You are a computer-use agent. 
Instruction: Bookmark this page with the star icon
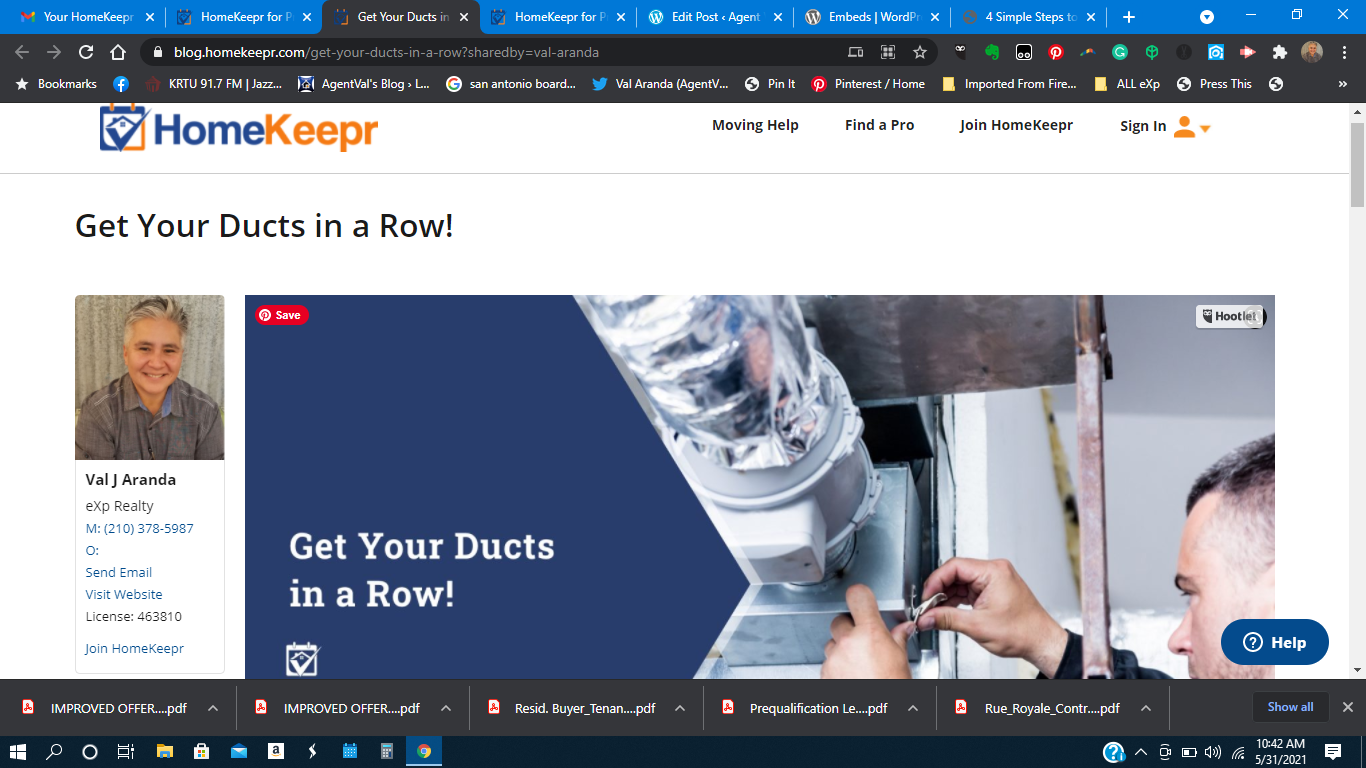(x=920, y=52)
